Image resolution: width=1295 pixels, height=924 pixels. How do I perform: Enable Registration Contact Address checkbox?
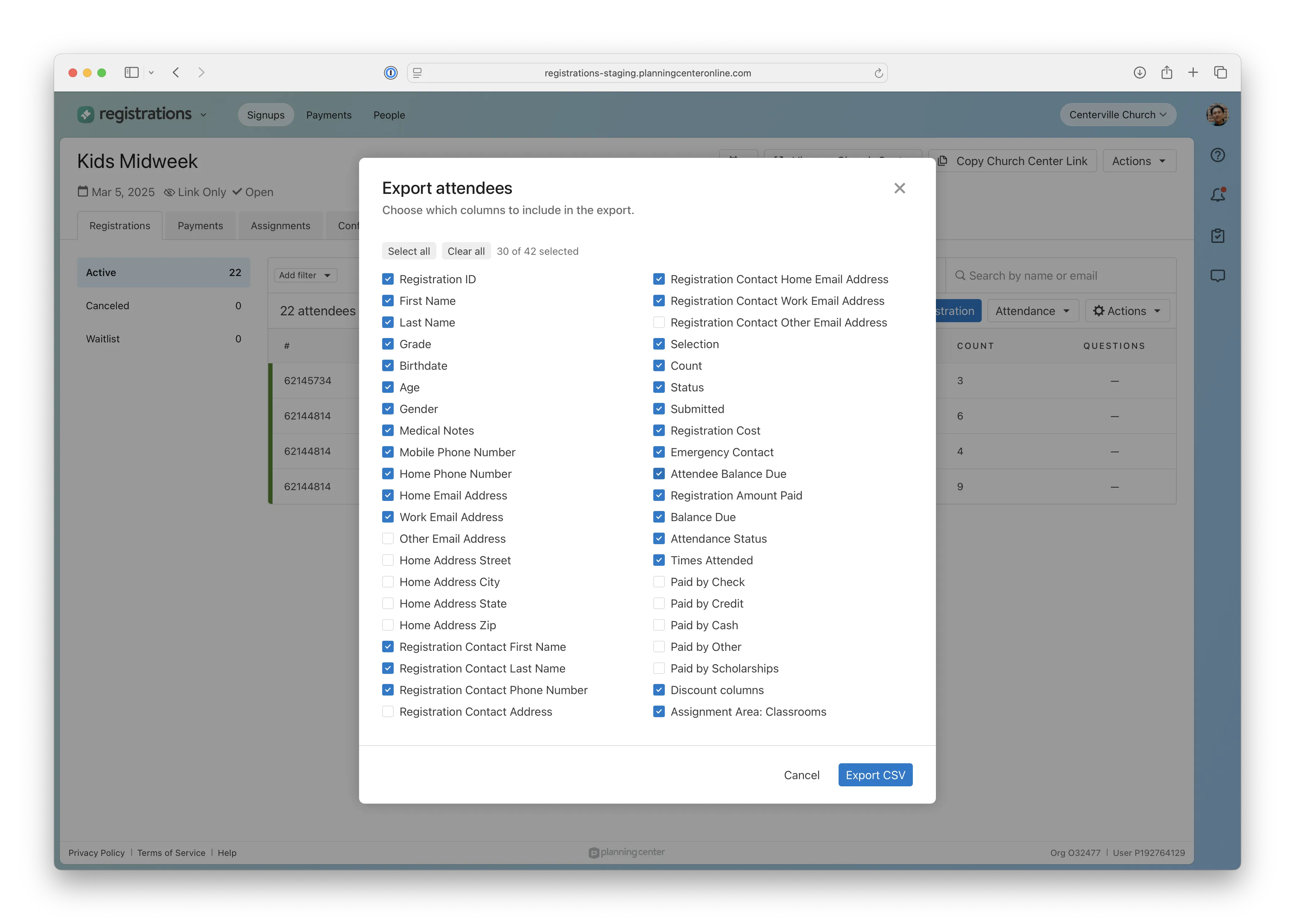[388, 711]
